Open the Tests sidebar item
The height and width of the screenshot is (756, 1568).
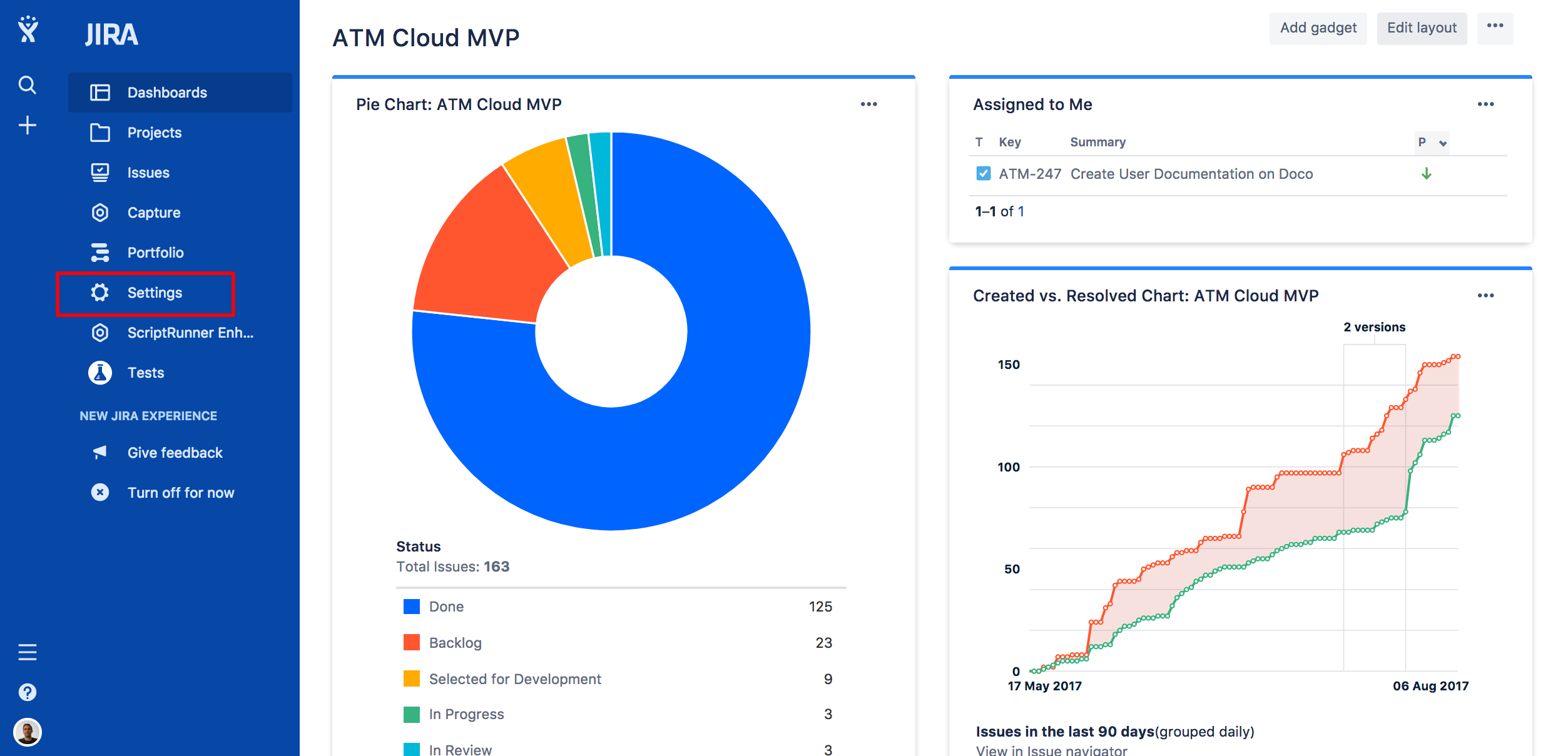pos(180,373)
